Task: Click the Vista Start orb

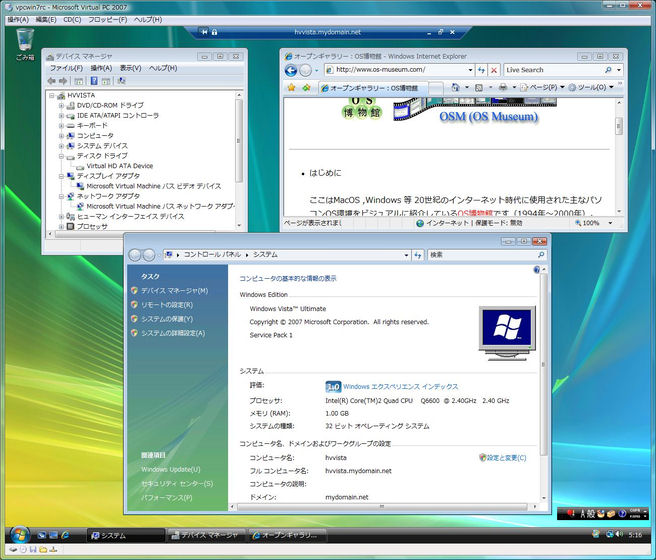Action: click(x=19, y=534)
